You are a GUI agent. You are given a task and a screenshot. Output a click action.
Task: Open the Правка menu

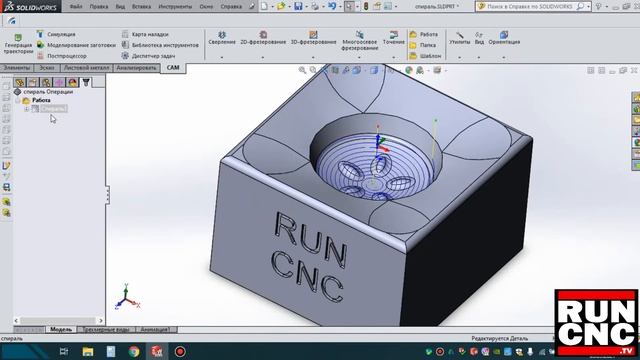pyautogui.click(x=99, y=7)
